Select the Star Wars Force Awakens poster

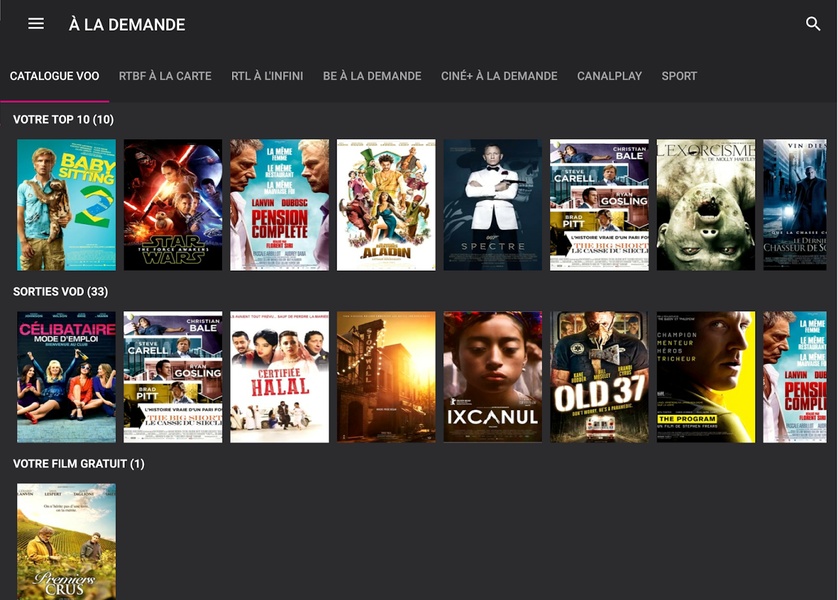(x=173, y=205)
